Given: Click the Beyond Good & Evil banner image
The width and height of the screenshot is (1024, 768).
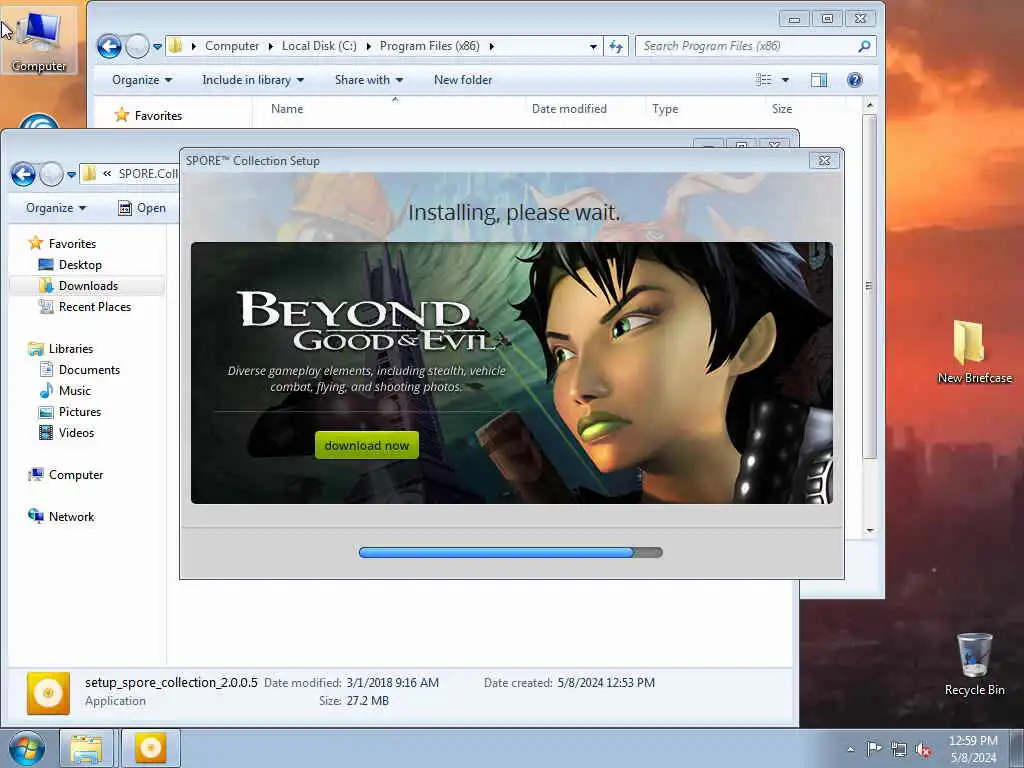Looking at the screenshot, I should coord(511,373).
